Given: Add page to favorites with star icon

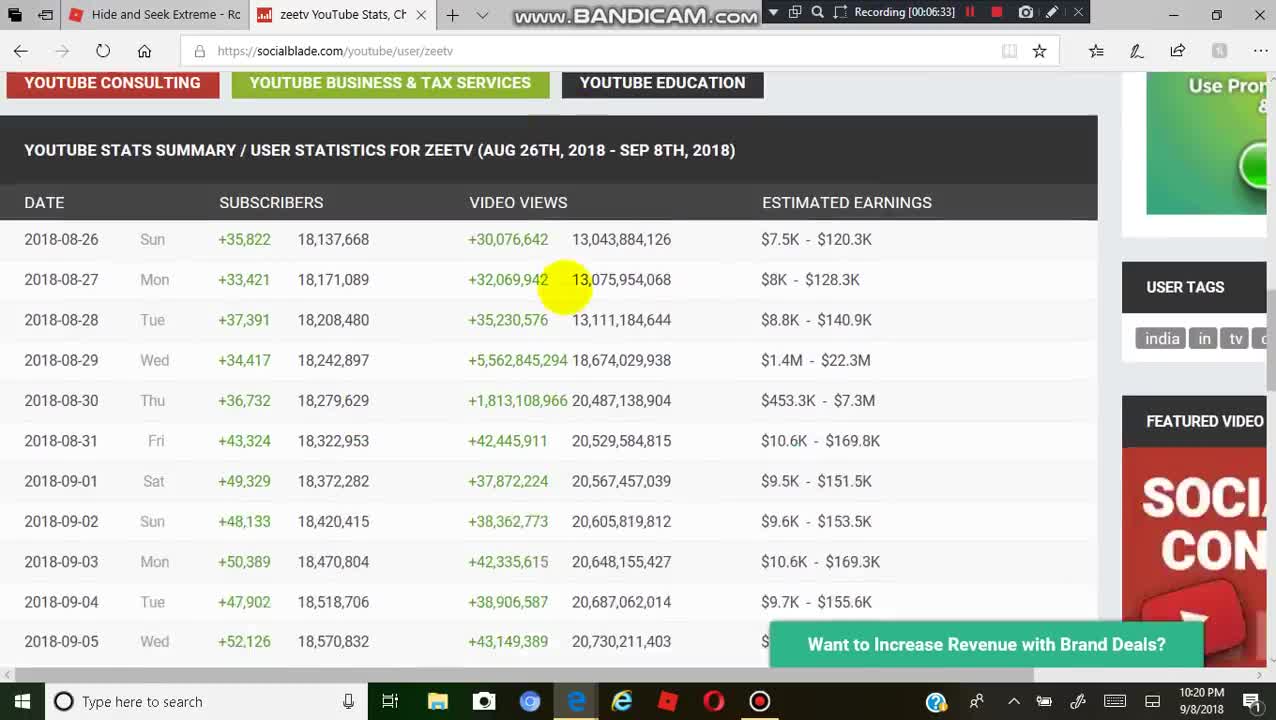Looking at the screenshot, I should point(1039,51).
